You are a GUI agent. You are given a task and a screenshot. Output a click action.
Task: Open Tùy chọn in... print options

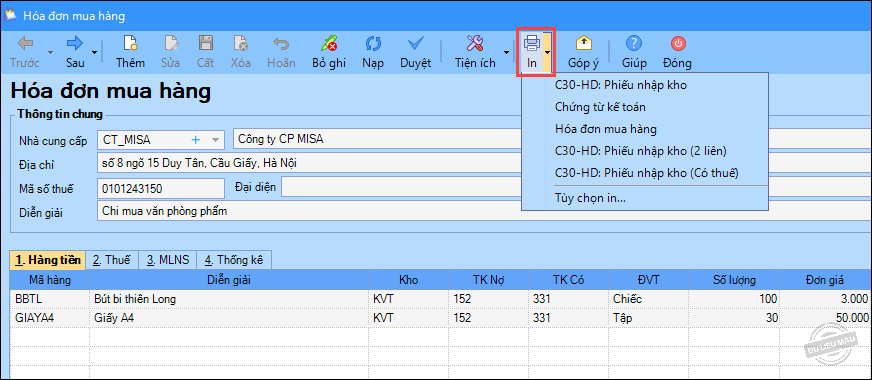(590, 198)
